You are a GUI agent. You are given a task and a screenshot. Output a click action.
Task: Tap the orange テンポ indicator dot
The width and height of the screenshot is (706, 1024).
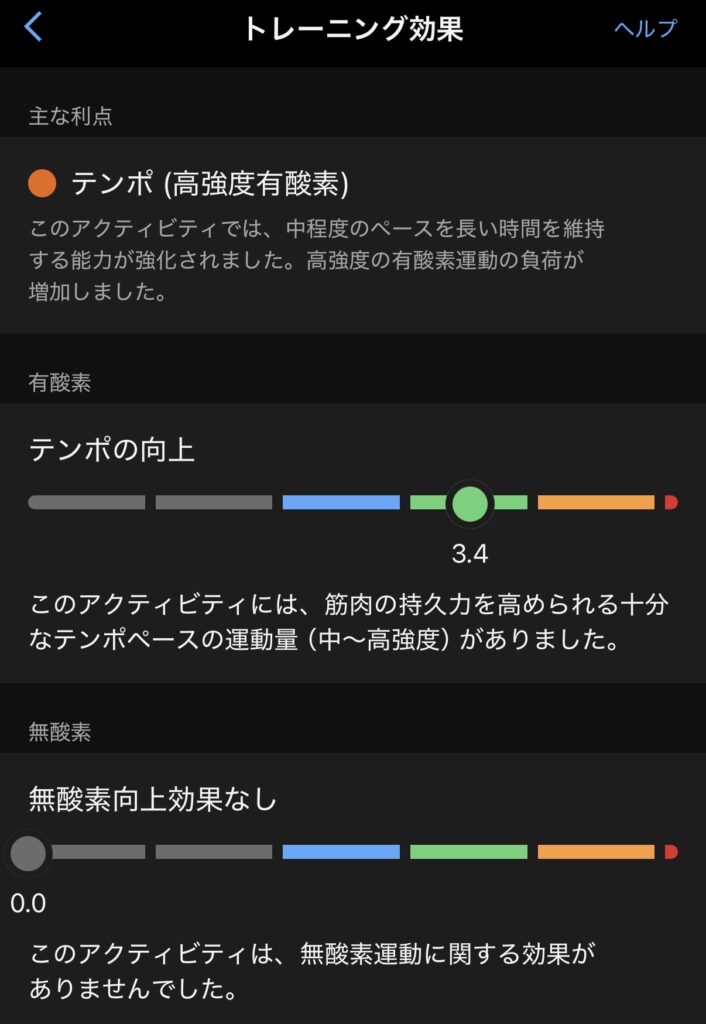[x=42, y=183]
